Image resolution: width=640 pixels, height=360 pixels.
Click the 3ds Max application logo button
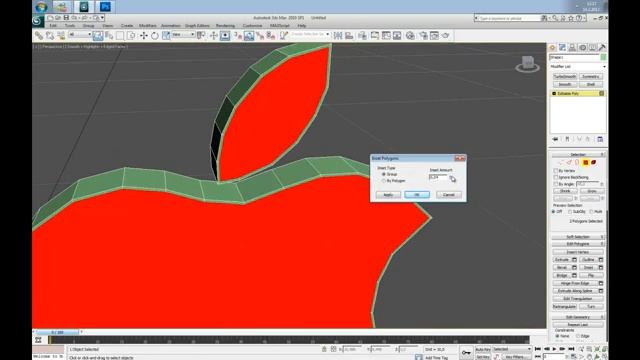click(x=37, y=20)
